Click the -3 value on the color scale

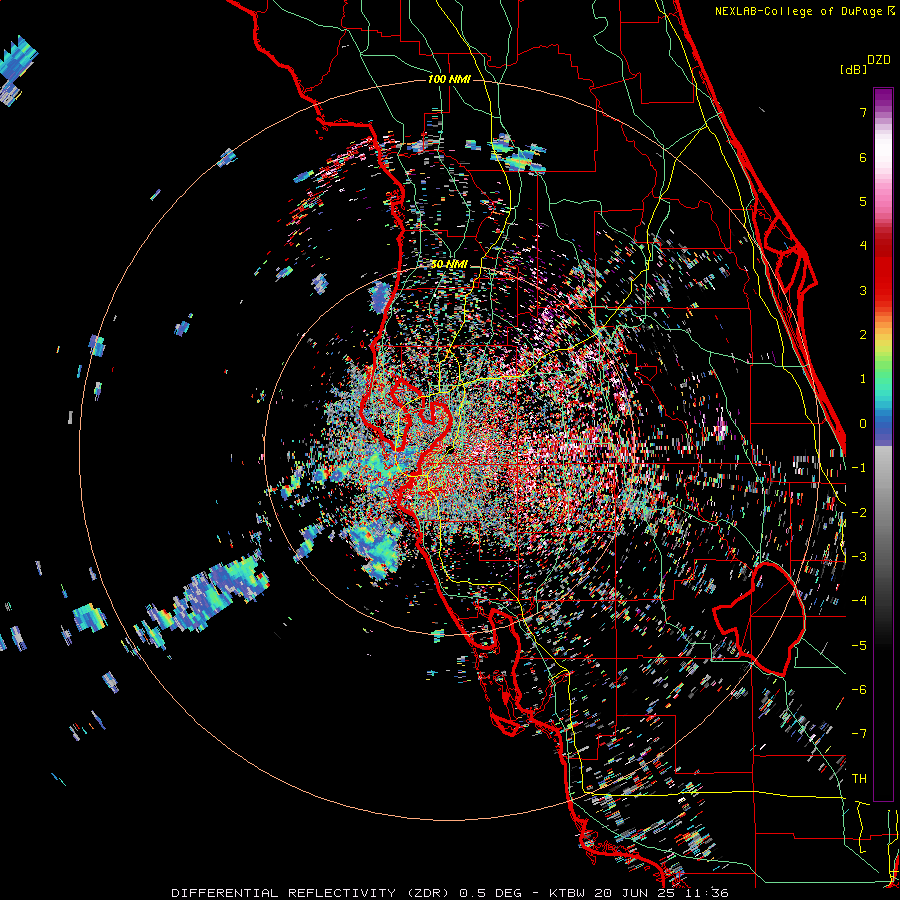[x=859, y=557]
